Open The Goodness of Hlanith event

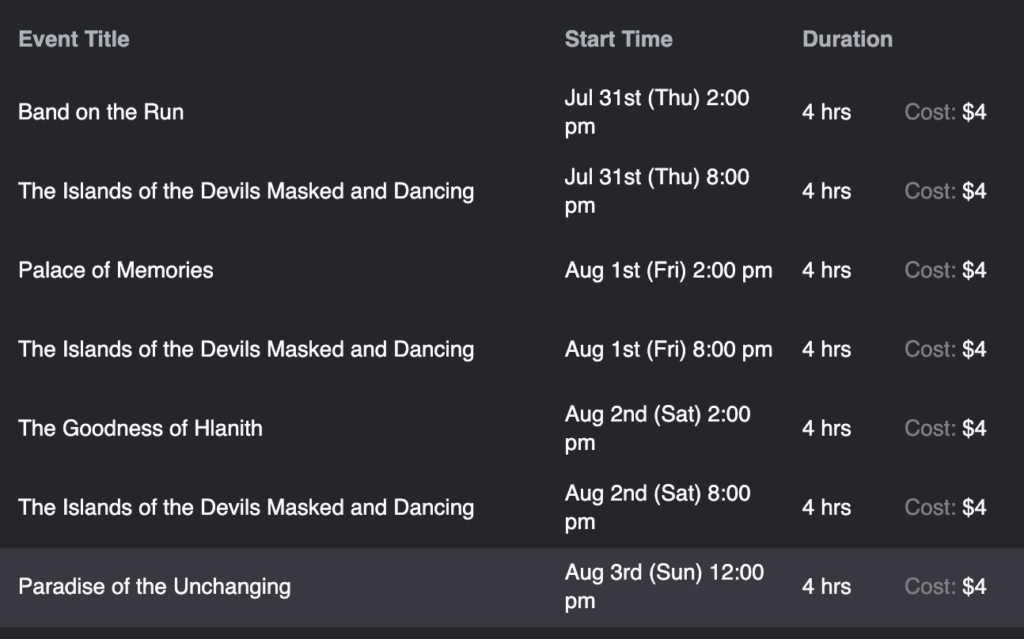click(x=140, y=428)
